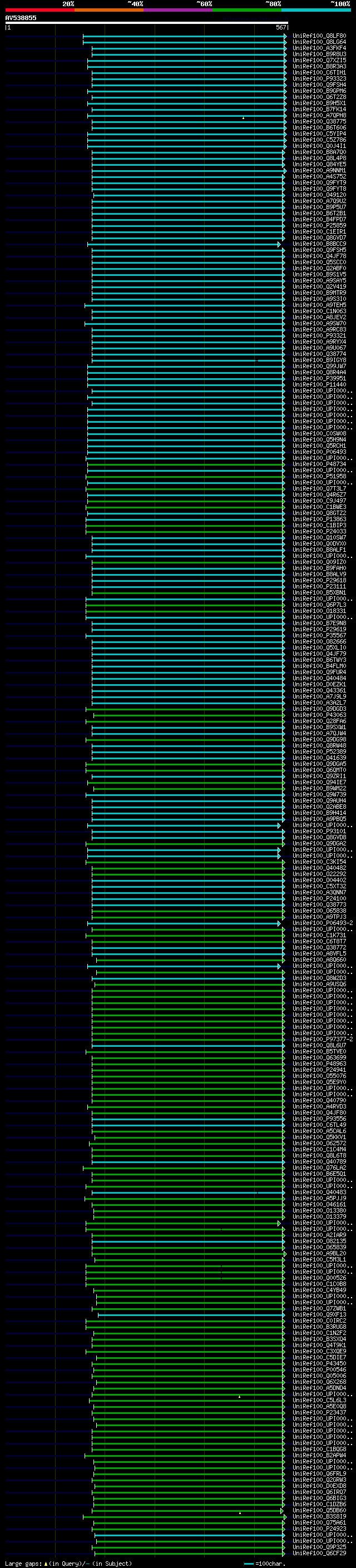Select the AV538855 query name

21,18
